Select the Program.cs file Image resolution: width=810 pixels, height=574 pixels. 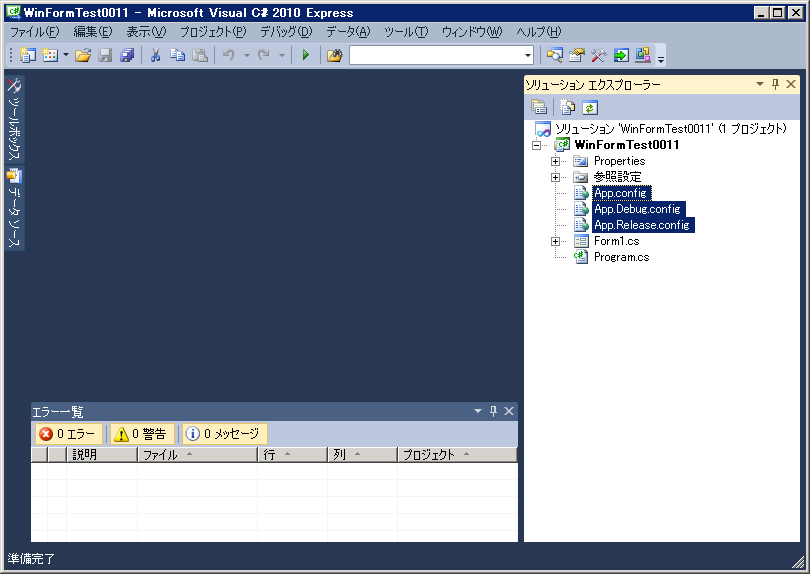pyautogui.click(x=621, y=257)
